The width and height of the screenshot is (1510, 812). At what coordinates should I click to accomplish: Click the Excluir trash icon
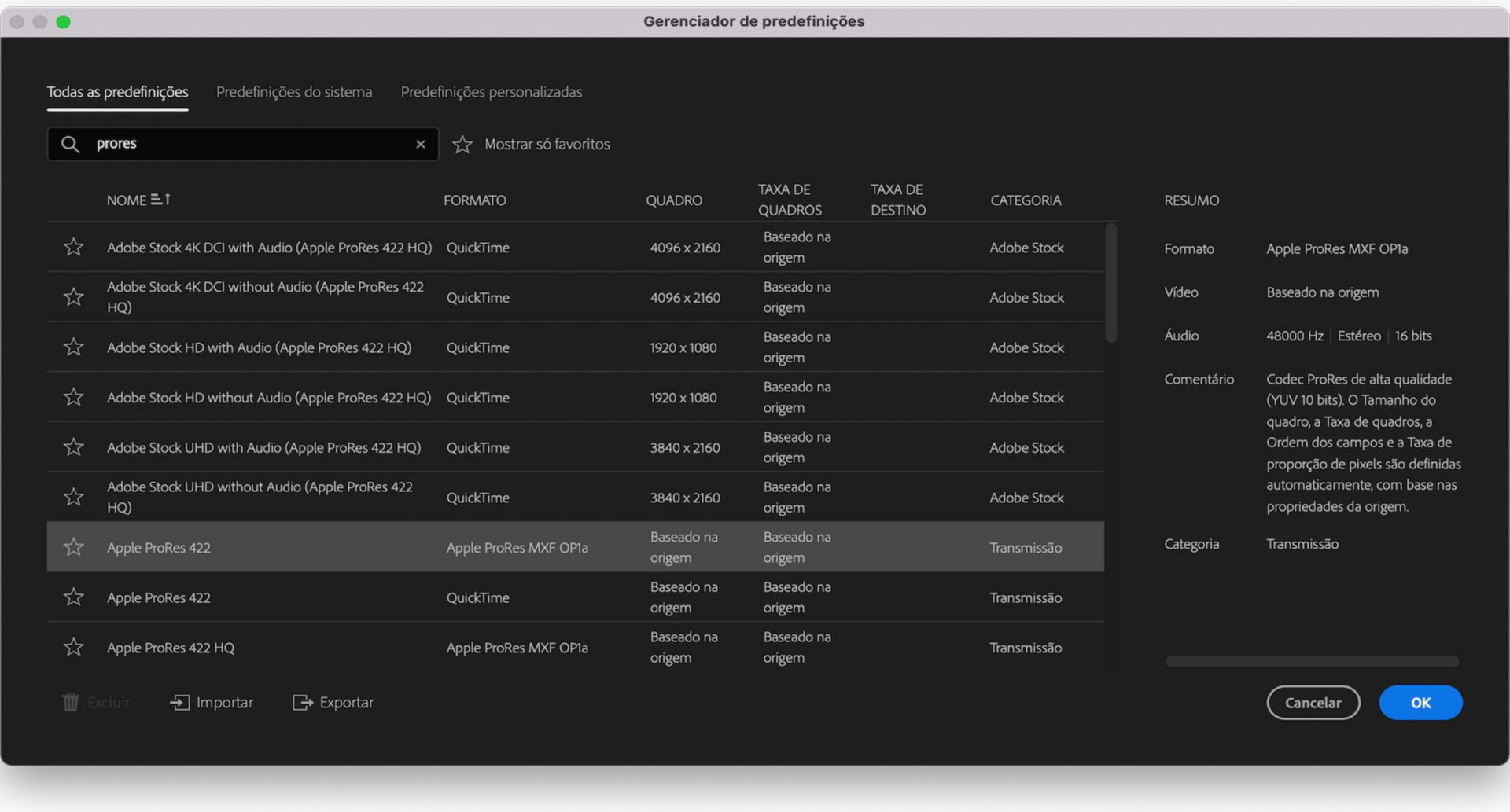71,702
